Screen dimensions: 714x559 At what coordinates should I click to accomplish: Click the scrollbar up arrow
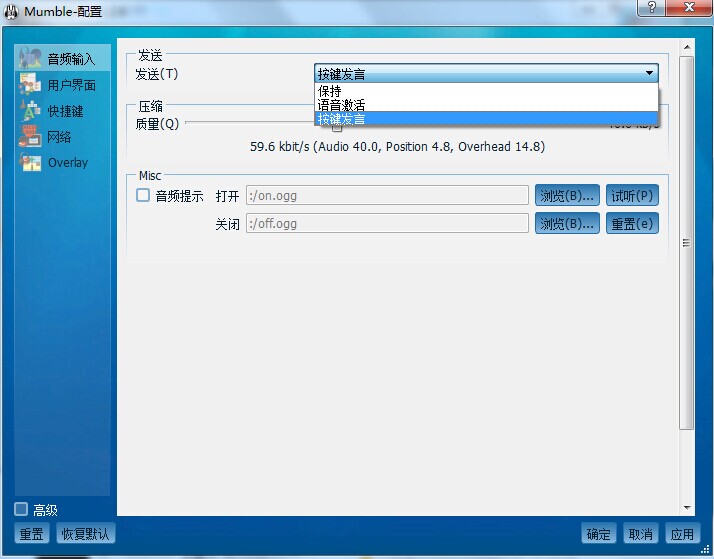point(687,47)
